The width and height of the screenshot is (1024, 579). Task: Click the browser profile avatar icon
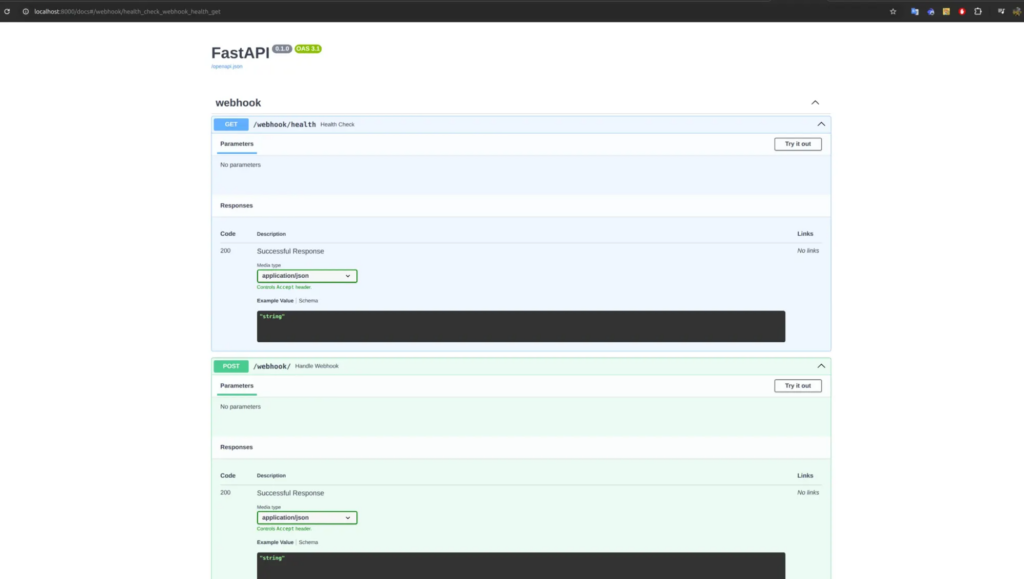click(x=1016, y=11)
